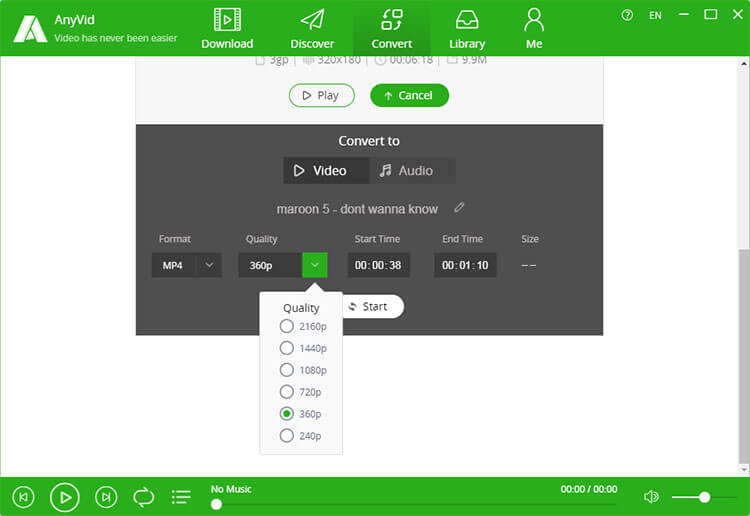The height and width of the screenshot is (516, 750).
Task: Close the AnyVid window
Action: pyautogui.click(x=738, y=15)
